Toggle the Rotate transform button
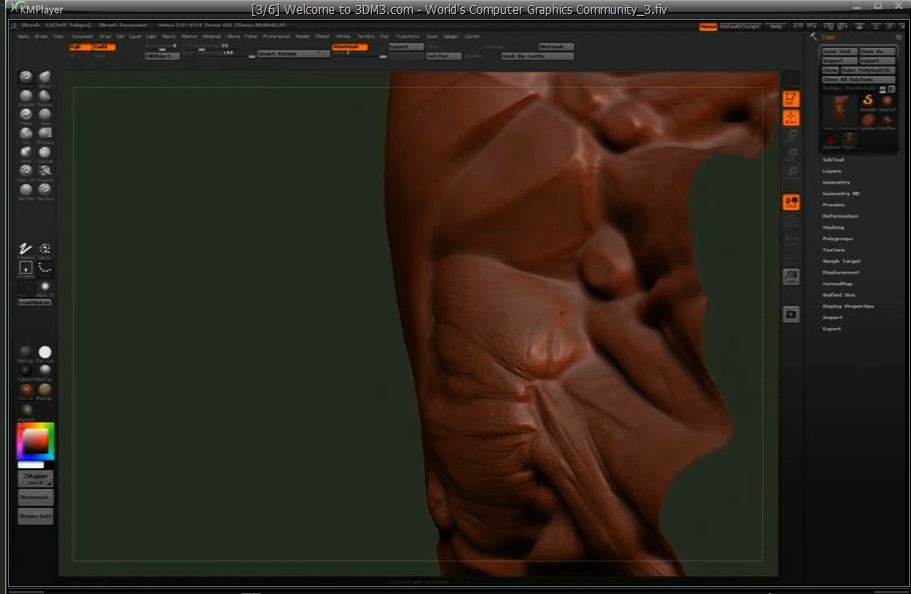Image resolution: width=911 pixels, height=594 pixels. [791, 173]
